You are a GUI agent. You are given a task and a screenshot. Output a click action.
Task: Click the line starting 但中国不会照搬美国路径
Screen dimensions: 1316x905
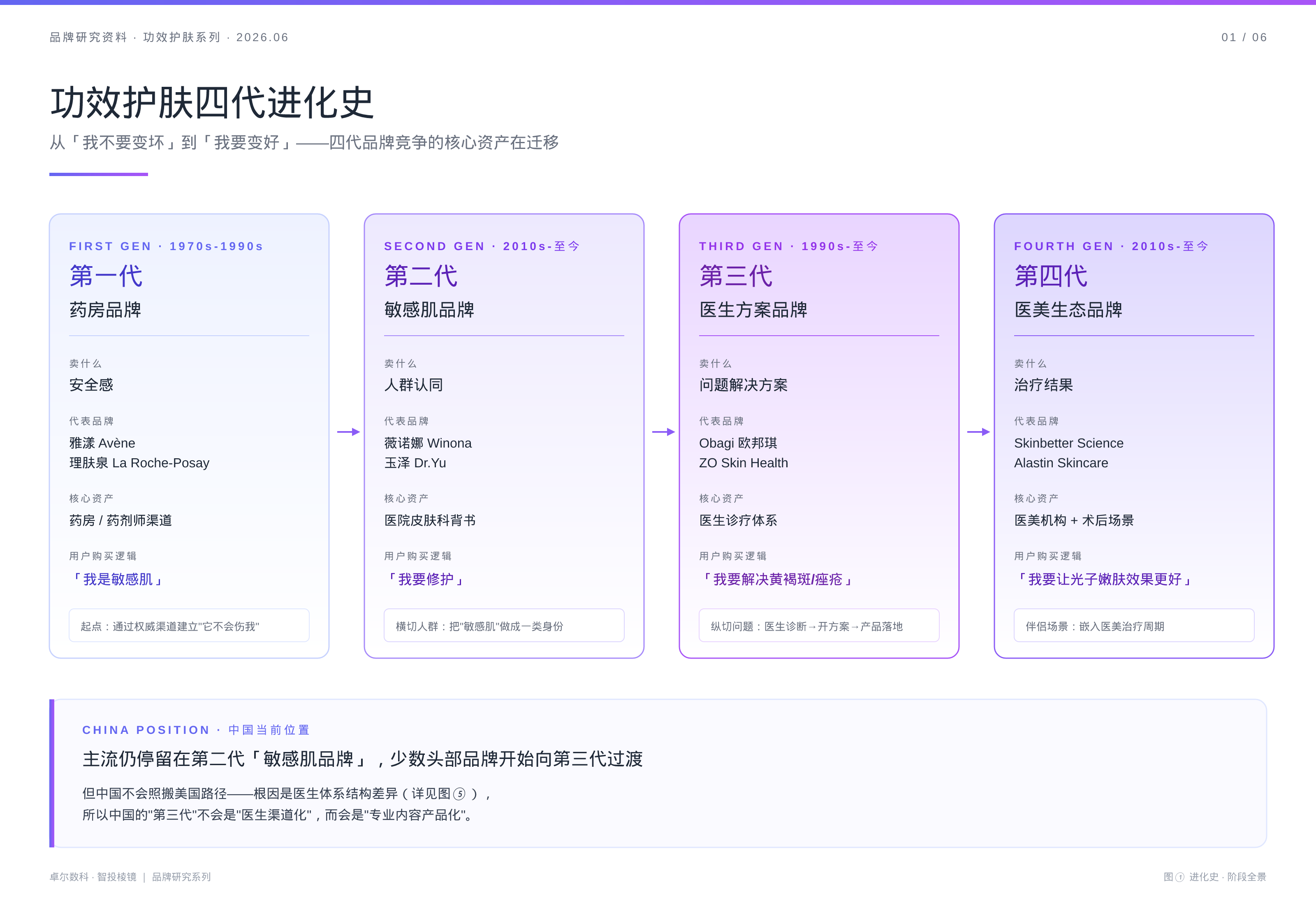287,793
